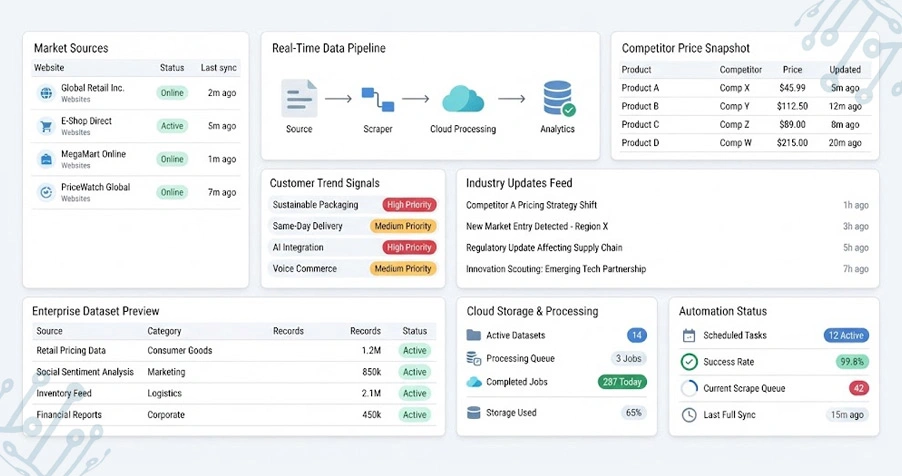Image resolution: width=902 pixels, height=476 pixels.
Task: Click the spinner icon beside Current Scrape Queue
Action: click(x=689, y=389)
